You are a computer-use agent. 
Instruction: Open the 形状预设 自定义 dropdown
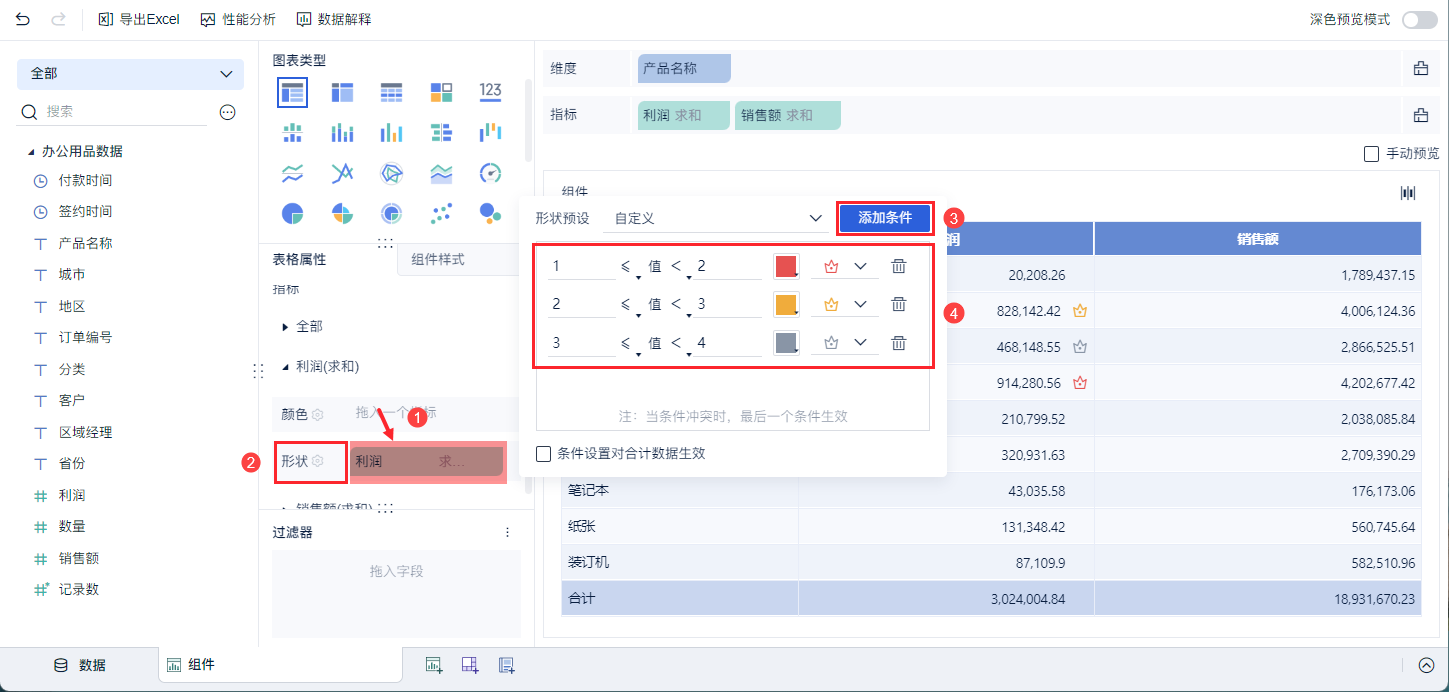[x=716, y=218]
